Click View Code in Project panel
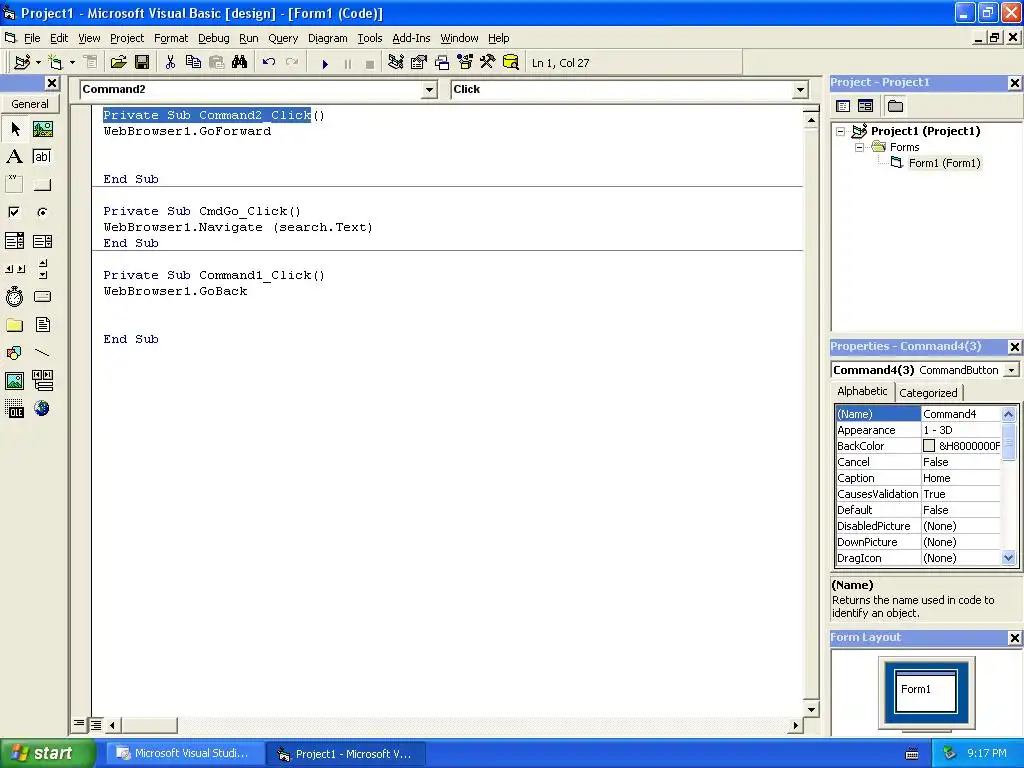This screenshot has height=768, width=1024. (843, 106)
